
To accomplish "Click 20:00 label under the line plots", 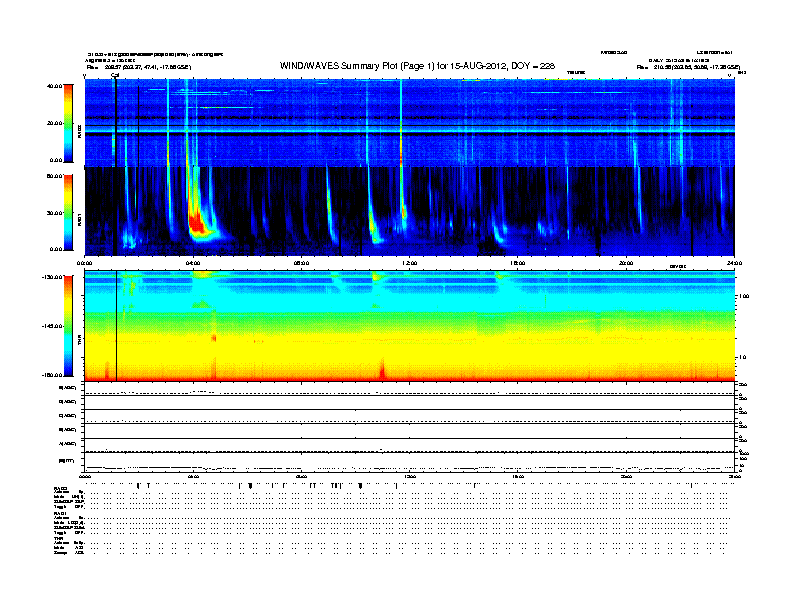I will [x=626, y=477].
